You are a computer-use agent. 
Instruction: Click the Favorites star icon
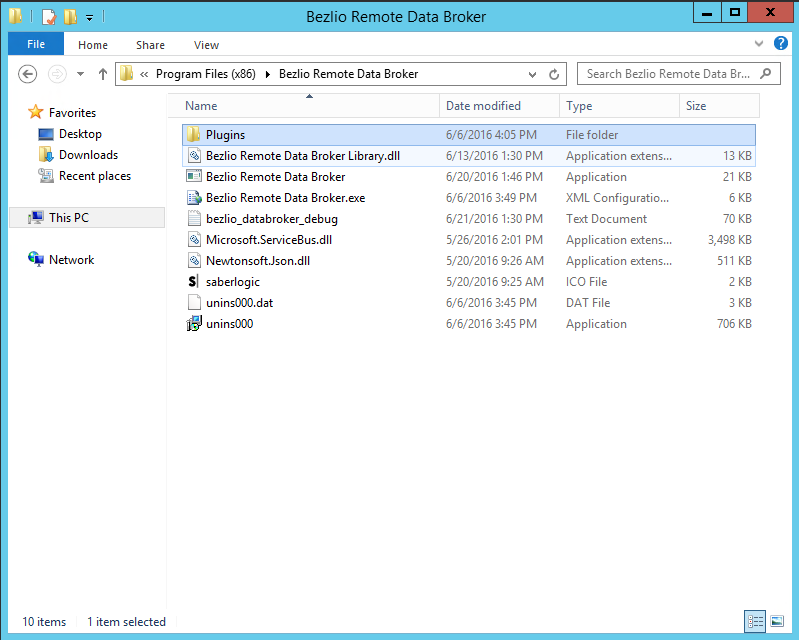point(36,112)
